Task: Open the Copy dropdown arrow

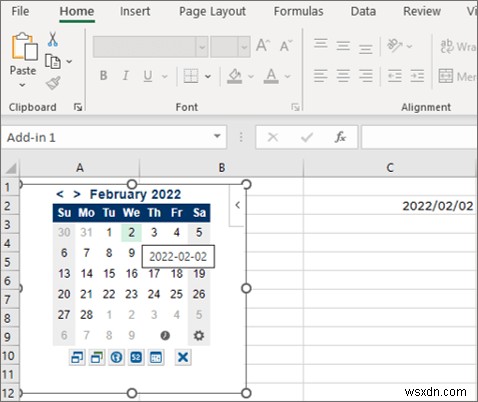Action: [69, 61]
